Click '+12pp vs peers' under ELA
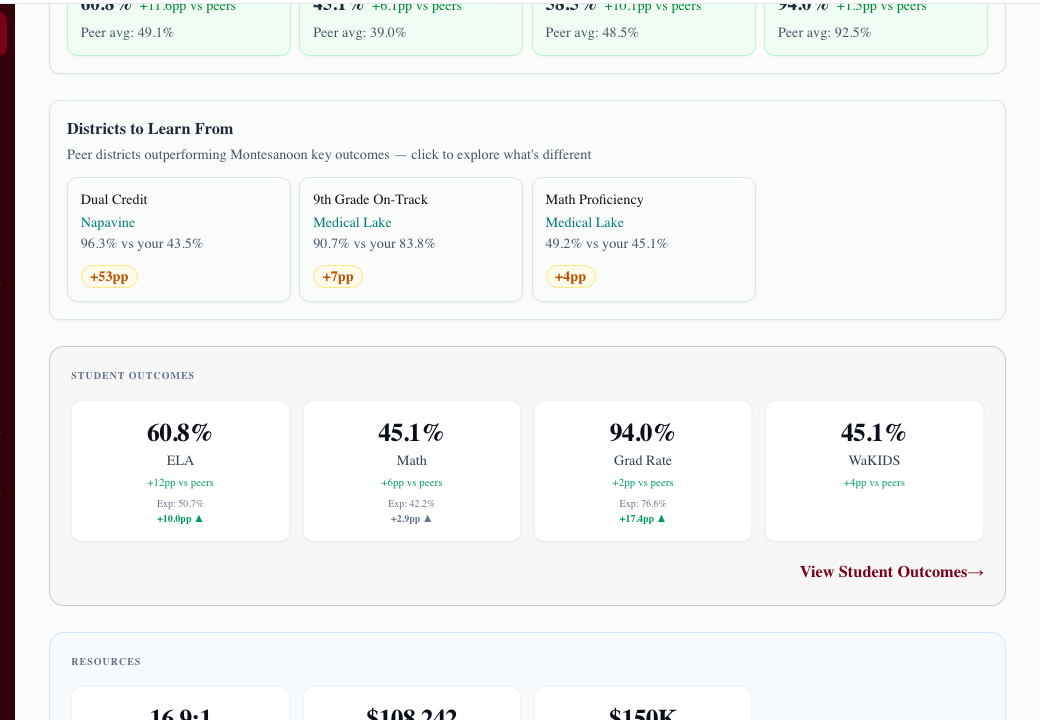 point(180,483)
